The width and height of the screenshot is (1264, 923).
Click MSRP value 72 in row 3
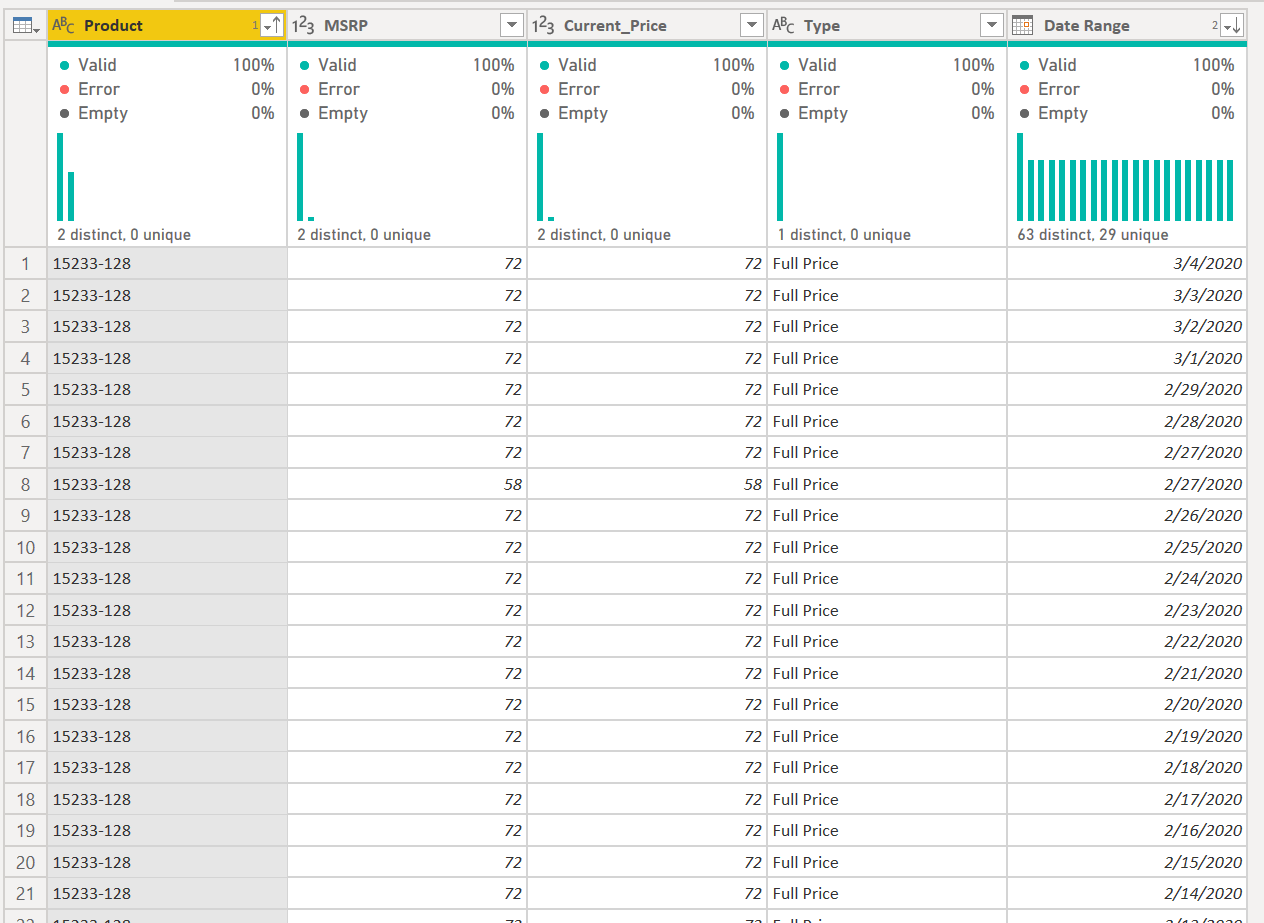[x=407, y=327]
